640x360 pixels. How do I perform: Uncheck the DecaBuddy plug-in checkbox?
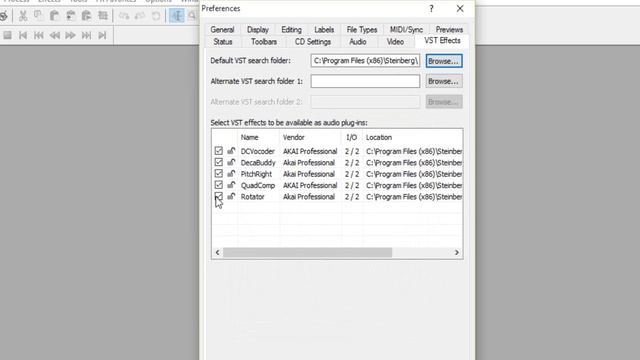click(218, 162)
